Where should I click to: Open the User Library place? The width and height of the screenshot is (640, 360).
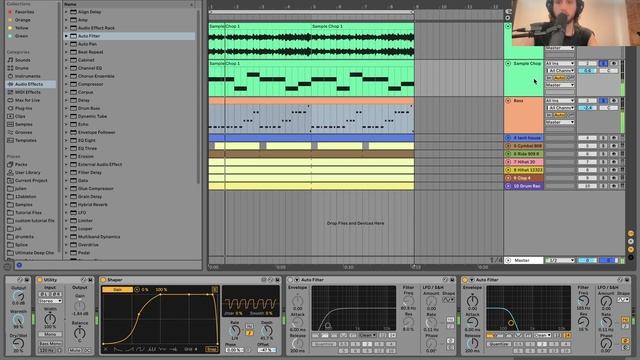pyautogui.click(x=27, y=172)
